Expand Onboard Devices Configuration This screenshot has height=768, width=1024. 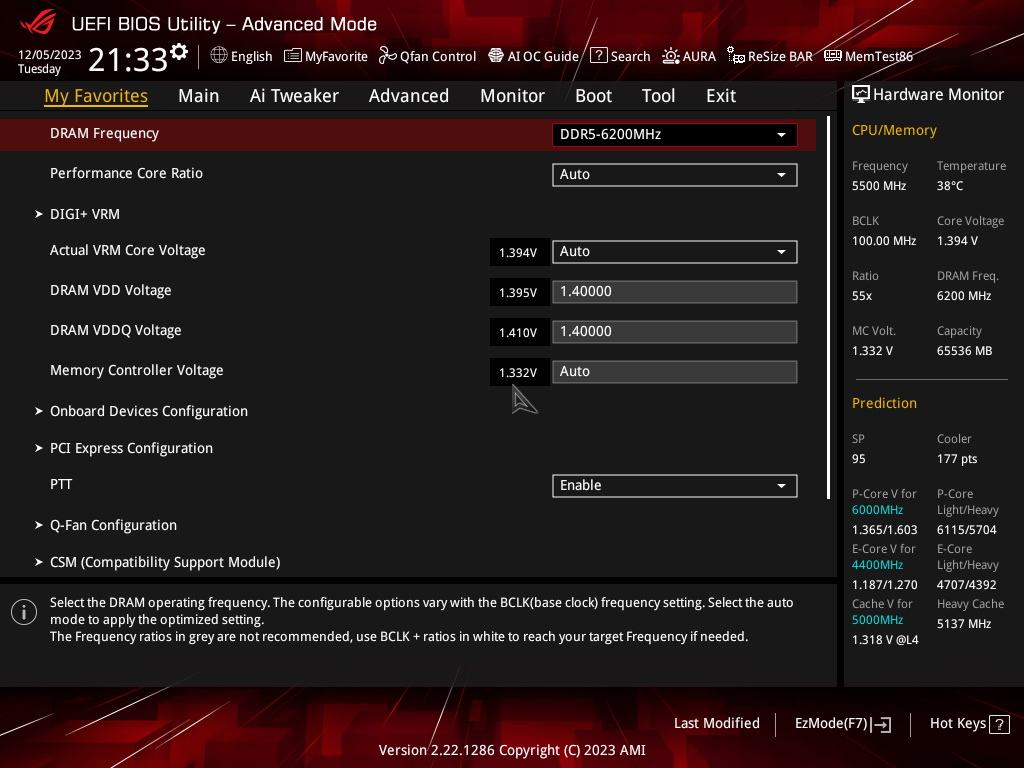click(149, 411)
